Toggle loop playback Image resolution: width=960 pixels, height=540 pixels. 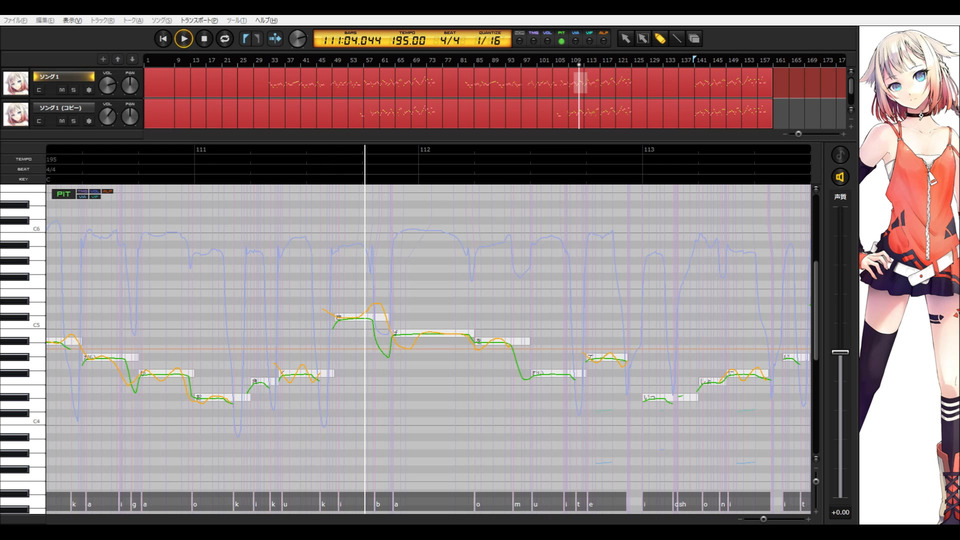click(x=225, y=39)
